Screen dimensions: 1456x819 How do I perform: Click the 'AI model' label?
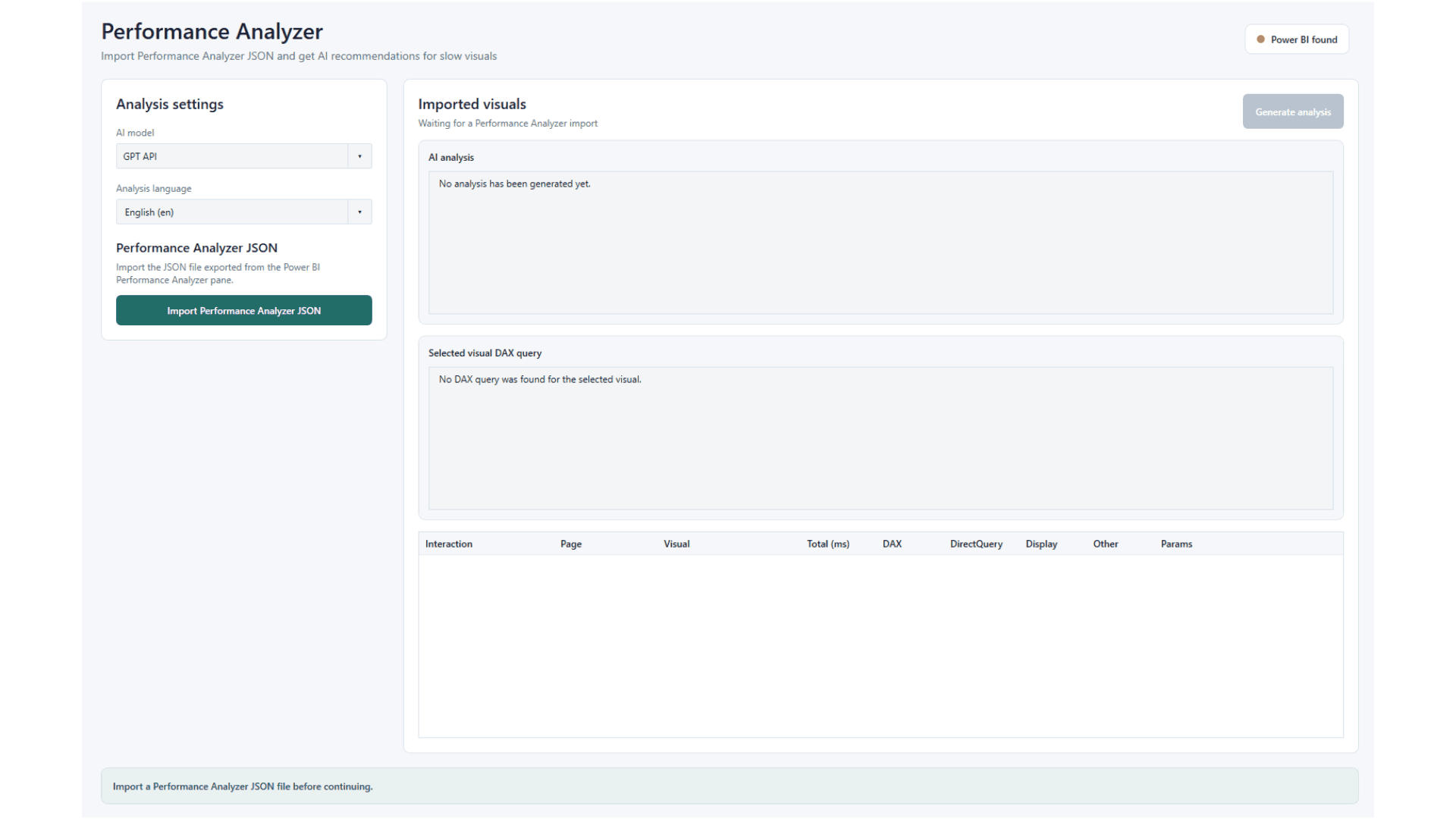(135, 133)
